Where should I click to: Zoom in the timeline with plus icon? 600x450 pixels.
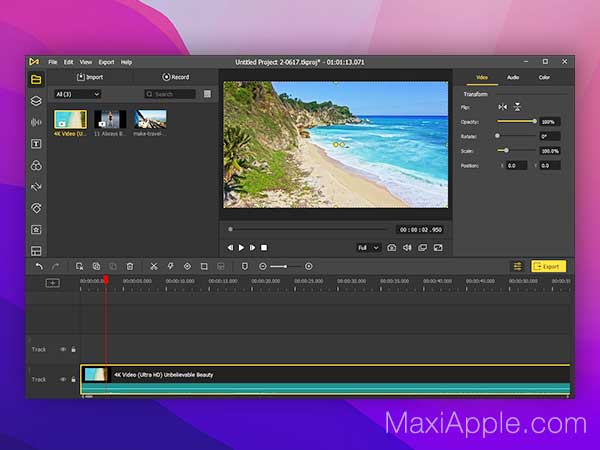pyautogui.click(x=309, y=266)
